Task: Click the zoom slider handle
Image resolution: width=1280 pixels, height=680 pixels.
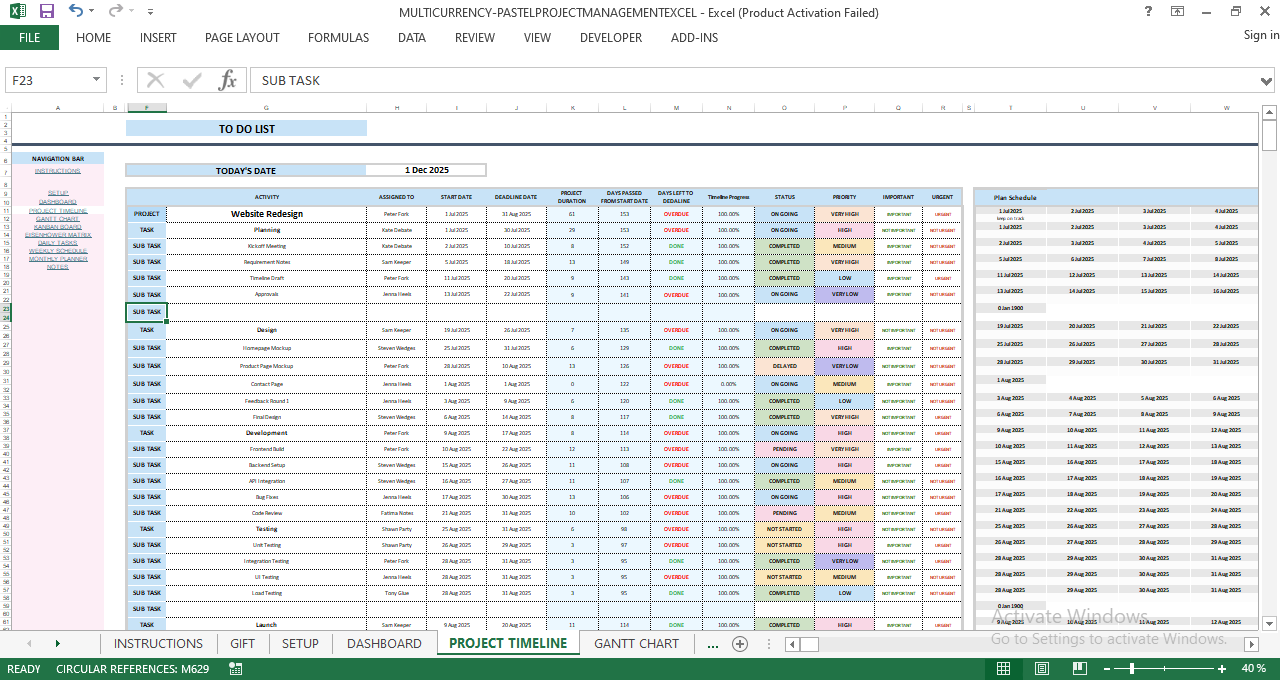Action: point(1132,668)
